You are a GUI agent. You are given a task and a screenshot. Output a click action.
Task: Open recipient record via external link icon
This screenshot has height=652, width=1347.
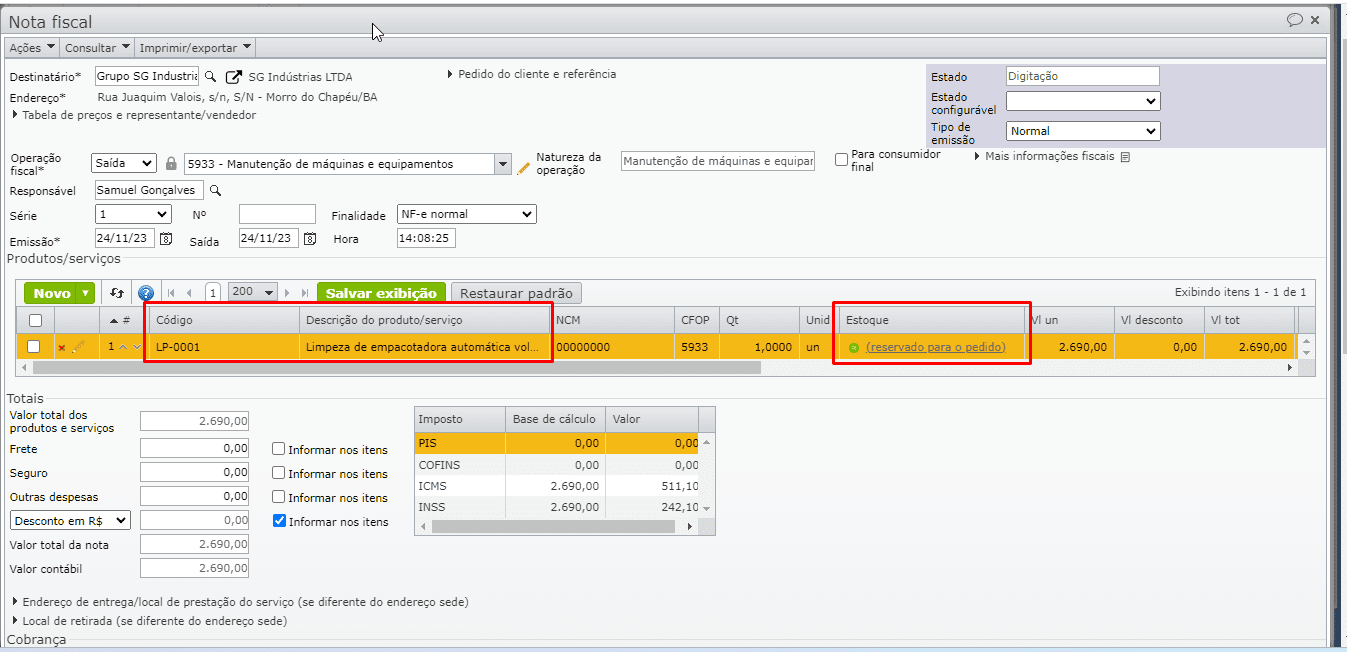point(234,77)
